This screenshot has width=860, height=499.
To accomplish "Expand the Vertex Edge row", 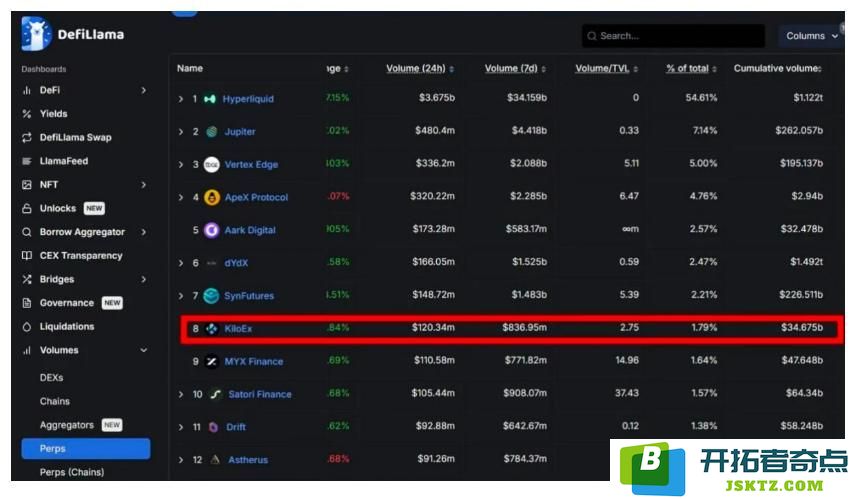I will click(181, 165).
